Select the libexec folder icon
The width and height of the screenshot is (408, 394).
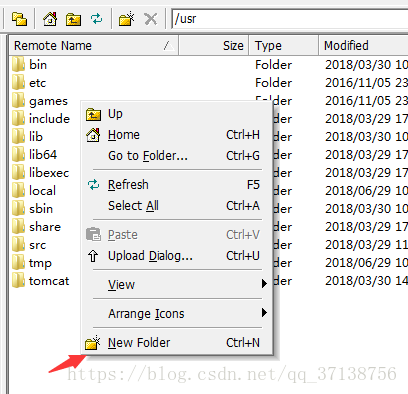coord(18,172)
